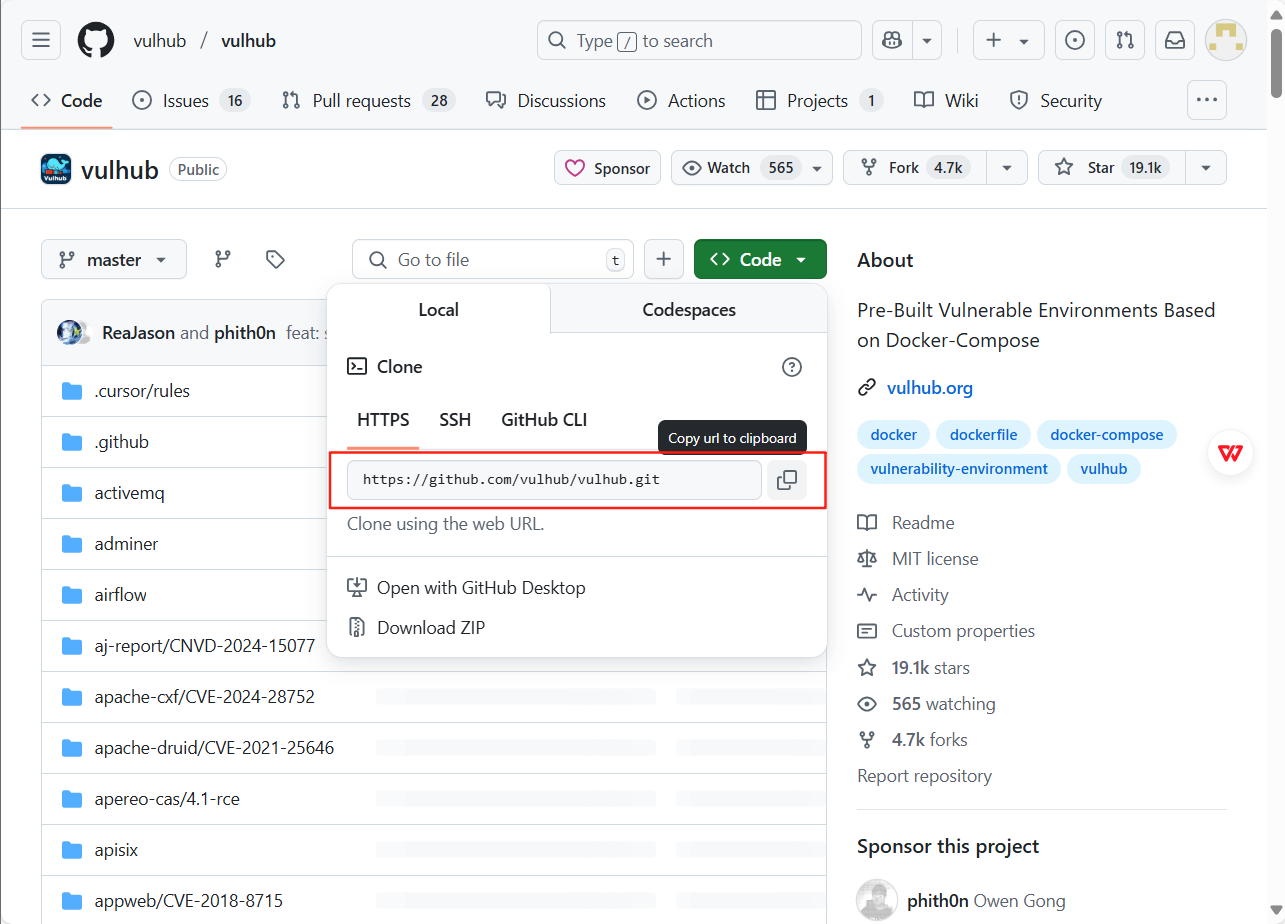The width and height of the screenshot is (1285, 924).
Task: Select the HTTPS clone URL text field
Action: [x=554, y=480]
